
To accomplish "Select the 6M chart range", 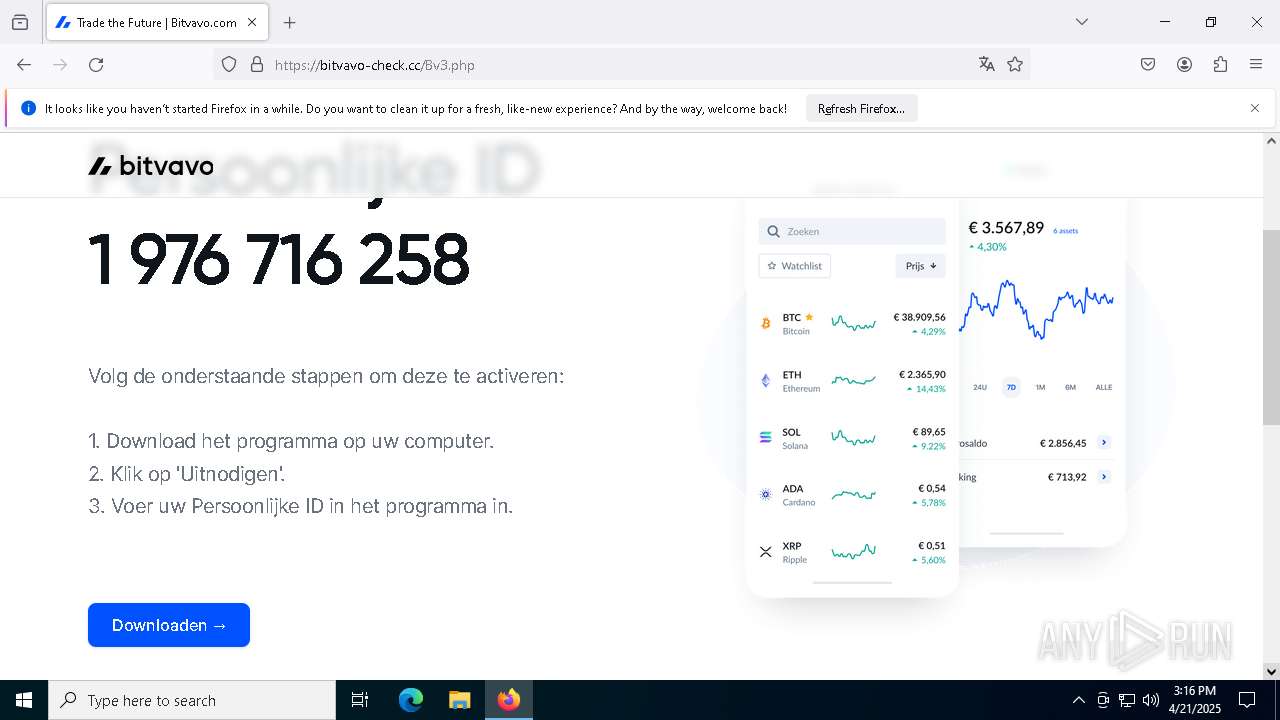I will 1070,387.
